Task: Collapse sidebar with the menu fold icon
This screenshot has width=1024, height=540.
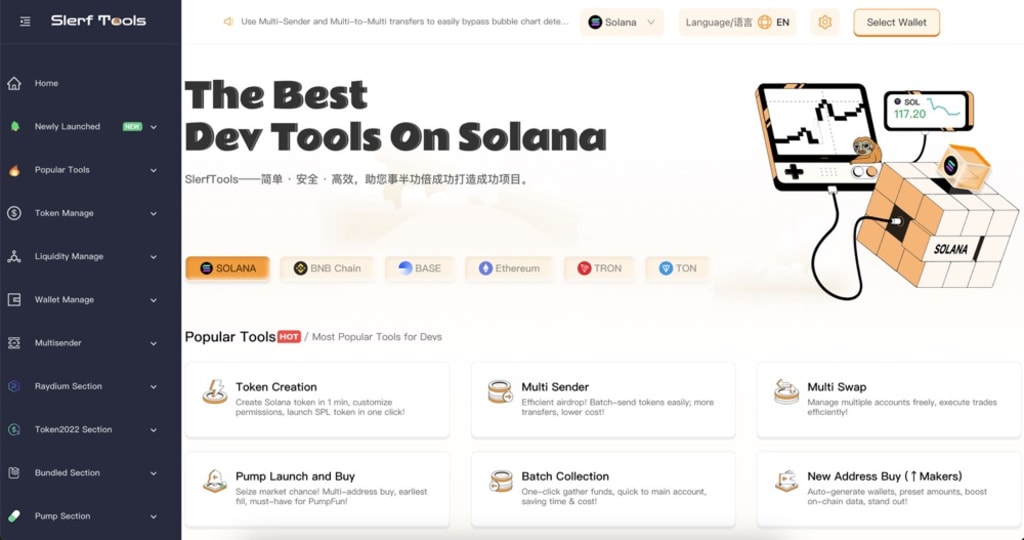Action: pyautogui.click(x=25, y=22)
